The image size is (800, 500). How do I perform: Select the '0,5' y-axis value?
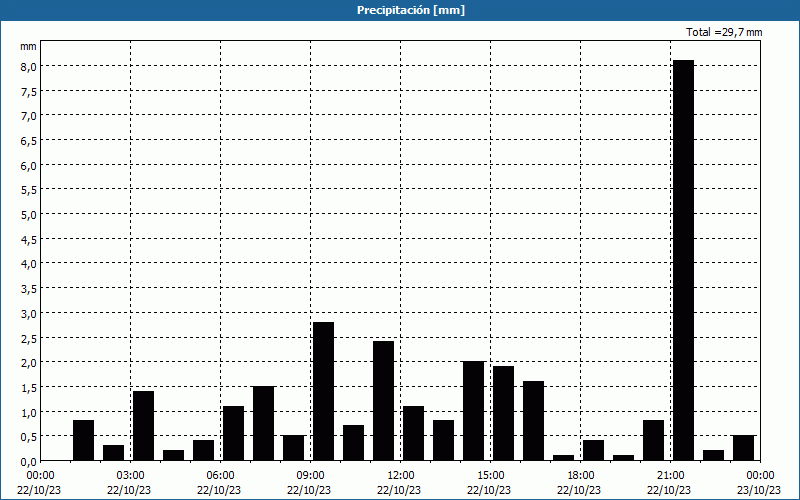click(29, 437)
